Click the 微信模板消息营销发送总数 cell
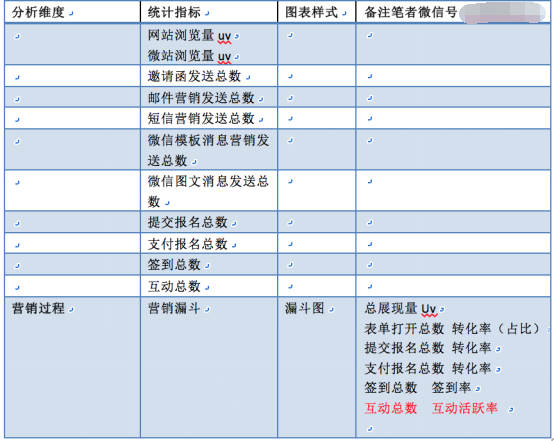This screenshot has width=554, height=441. click(x=209, y=150)
